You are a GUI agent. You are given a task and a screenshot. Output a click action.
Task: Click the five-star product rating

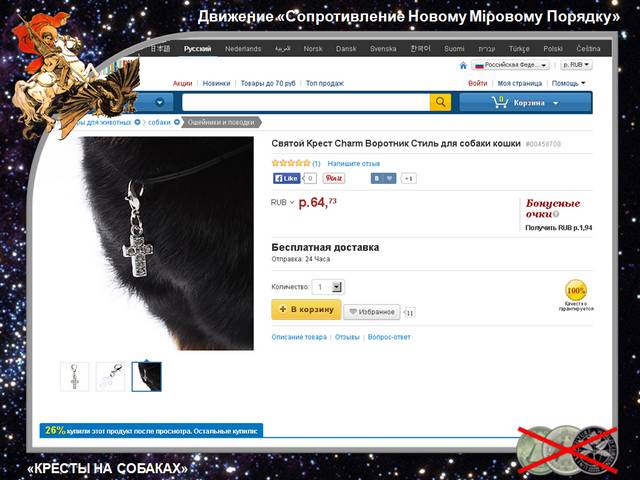click(x=291, y=163)
